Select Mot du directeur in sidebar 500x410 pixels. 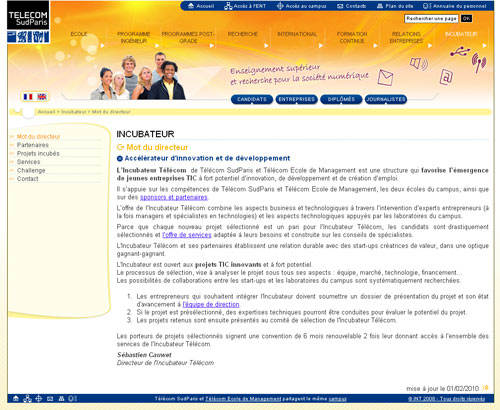(39, 137)
